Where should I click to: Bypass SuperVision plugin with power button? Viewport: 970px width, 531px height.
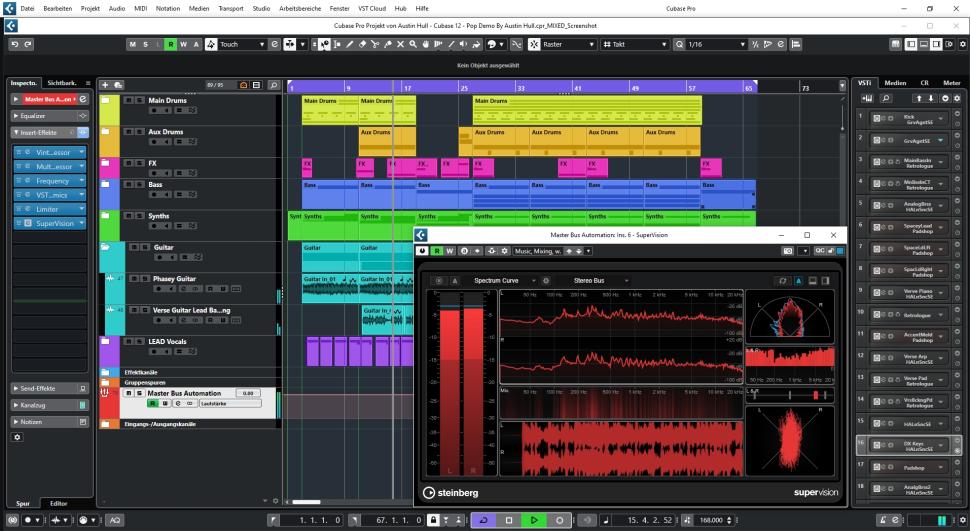(x=423, y=250)
